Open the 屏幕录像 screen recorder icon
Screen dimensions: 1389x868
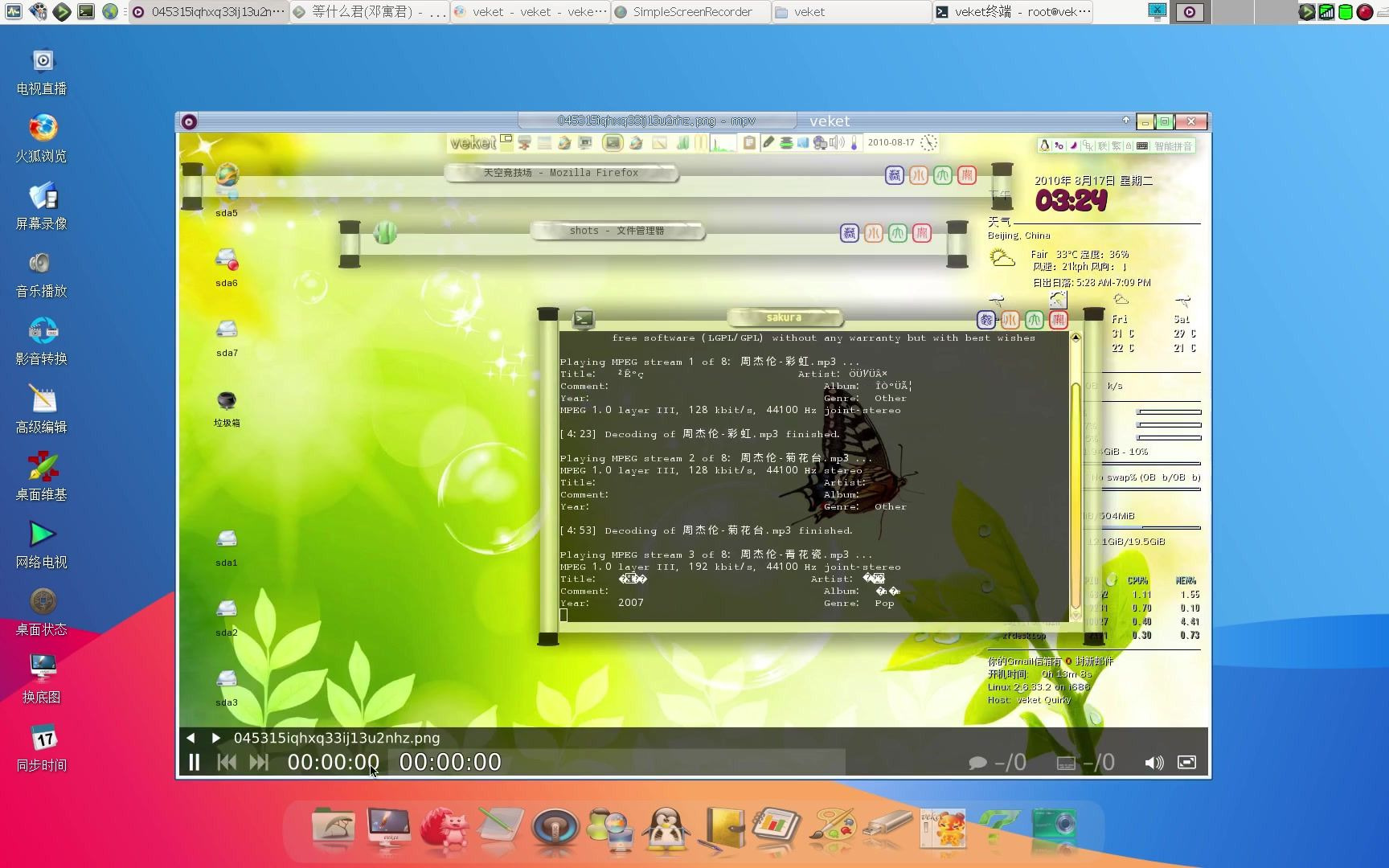42,207
